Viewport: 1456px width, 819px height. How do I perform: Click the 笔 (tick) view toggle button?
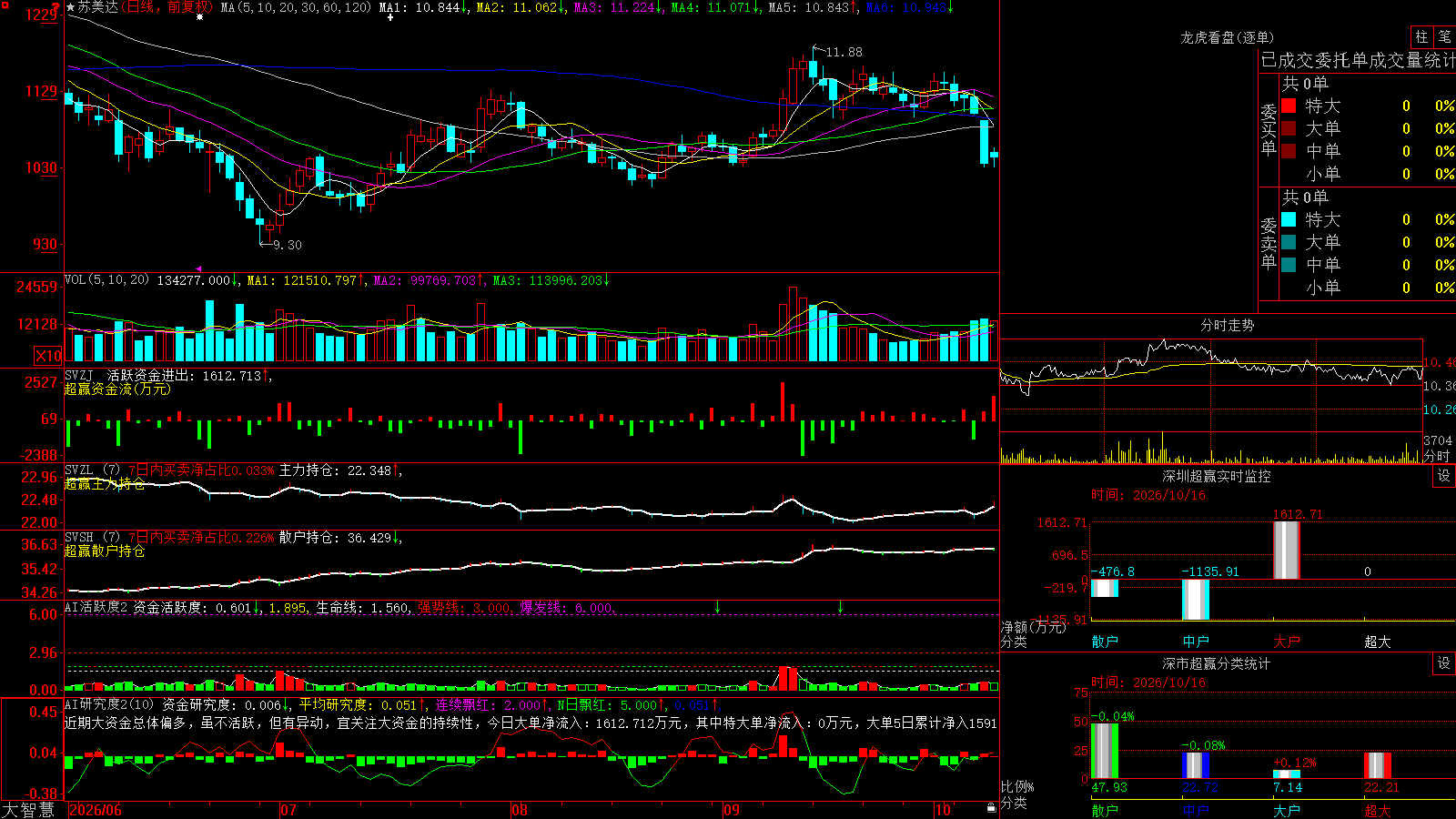[x=1444, y=37]
